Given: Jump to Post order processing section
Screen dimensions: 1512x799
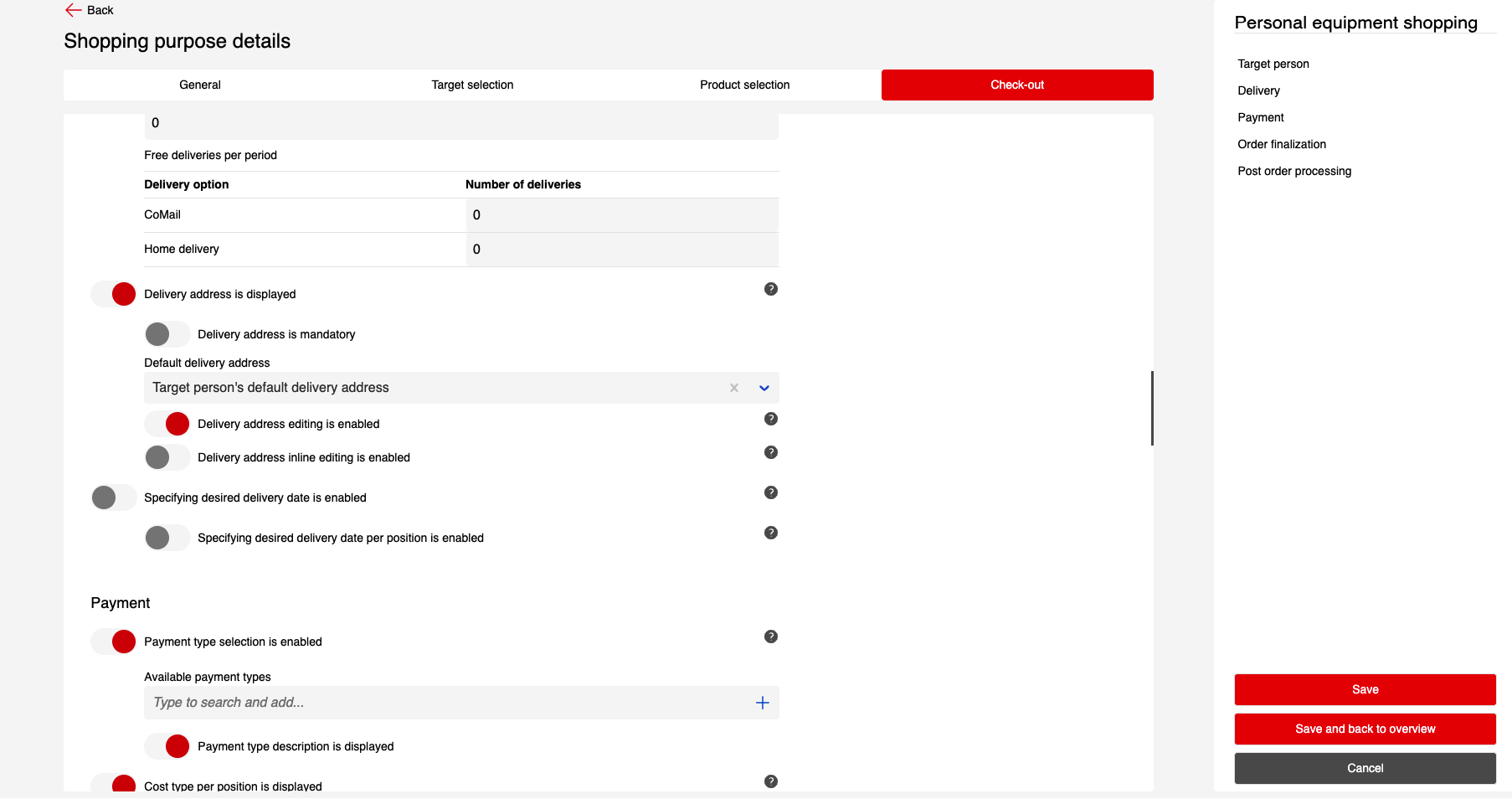Looking at the screenshot, I should click(1294, 171).
